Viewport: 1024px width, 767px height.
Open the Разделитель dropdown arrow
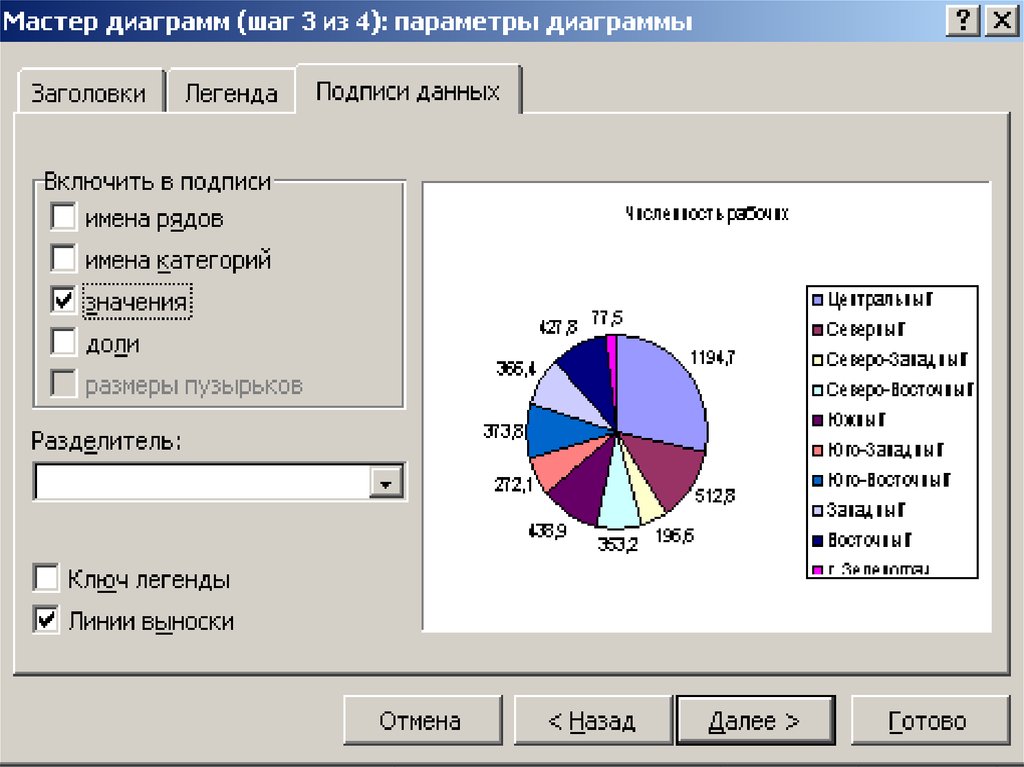pos(385,483)
